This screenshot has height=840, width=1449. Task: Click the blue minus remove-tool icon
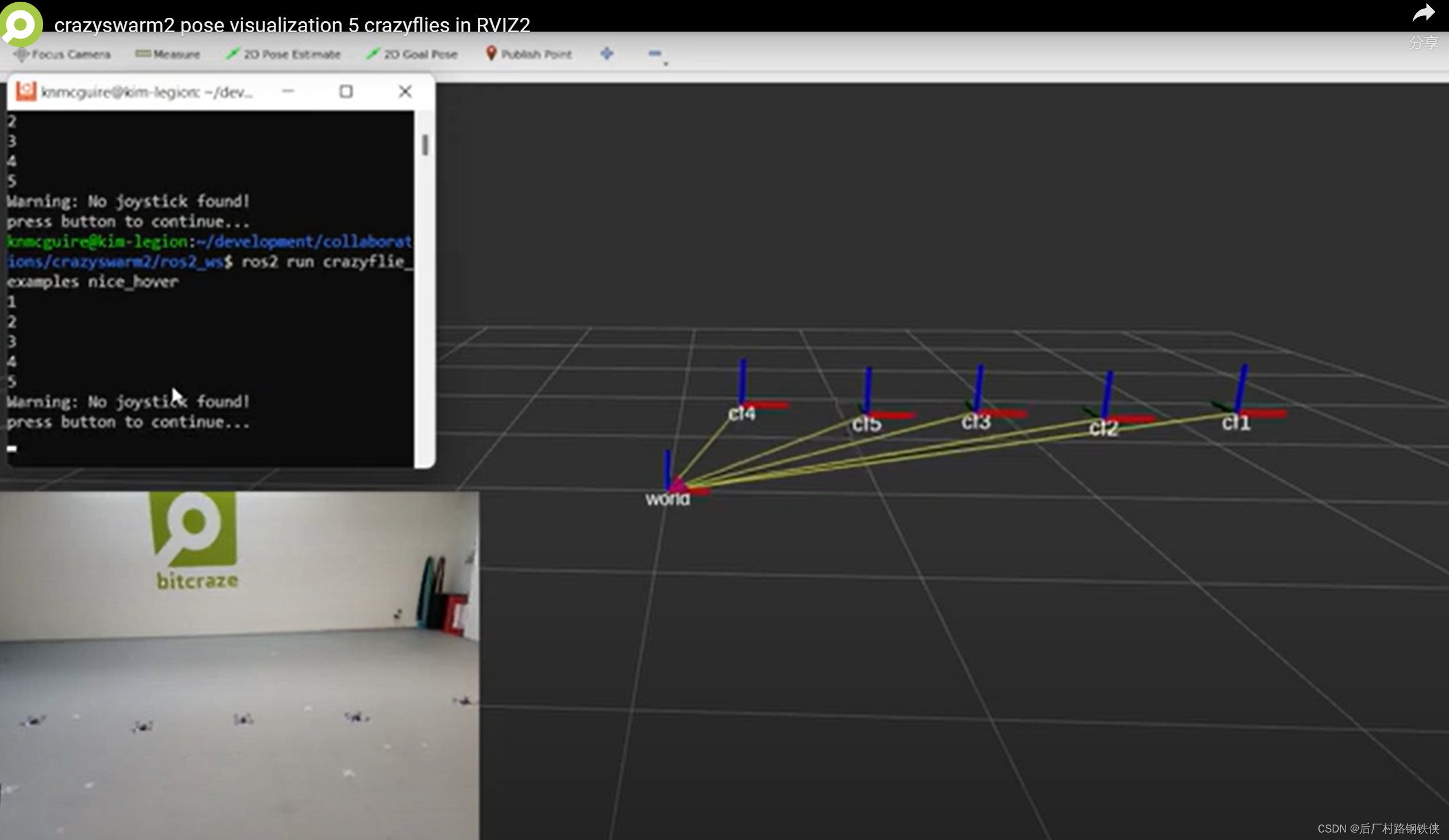pos(654,53)
